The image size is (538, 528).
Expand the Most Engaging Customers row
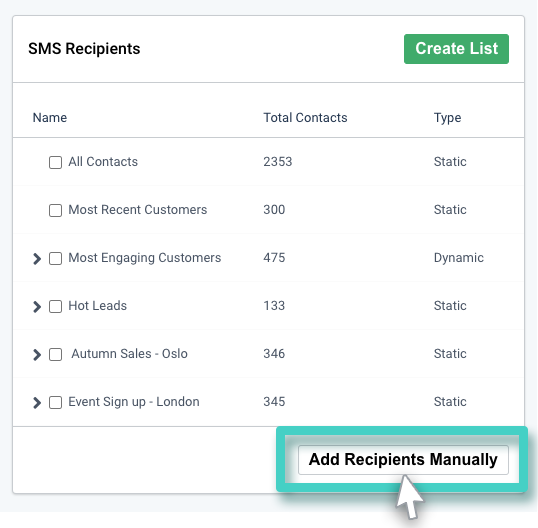(37, 259)
